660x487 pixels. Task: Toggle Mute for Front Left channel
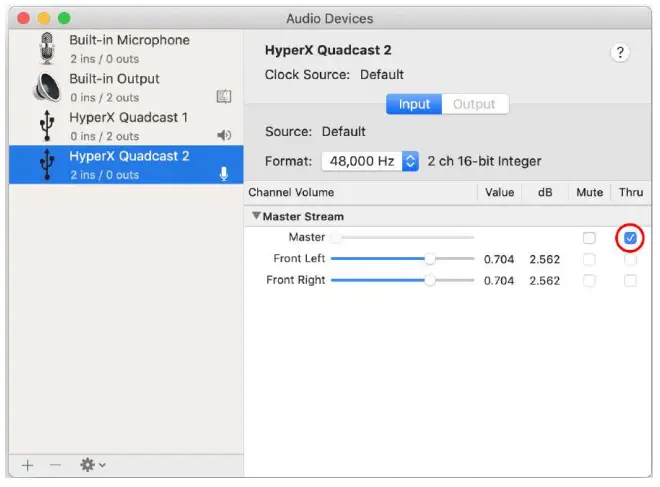pyautogui.click(x=589, y=259)
